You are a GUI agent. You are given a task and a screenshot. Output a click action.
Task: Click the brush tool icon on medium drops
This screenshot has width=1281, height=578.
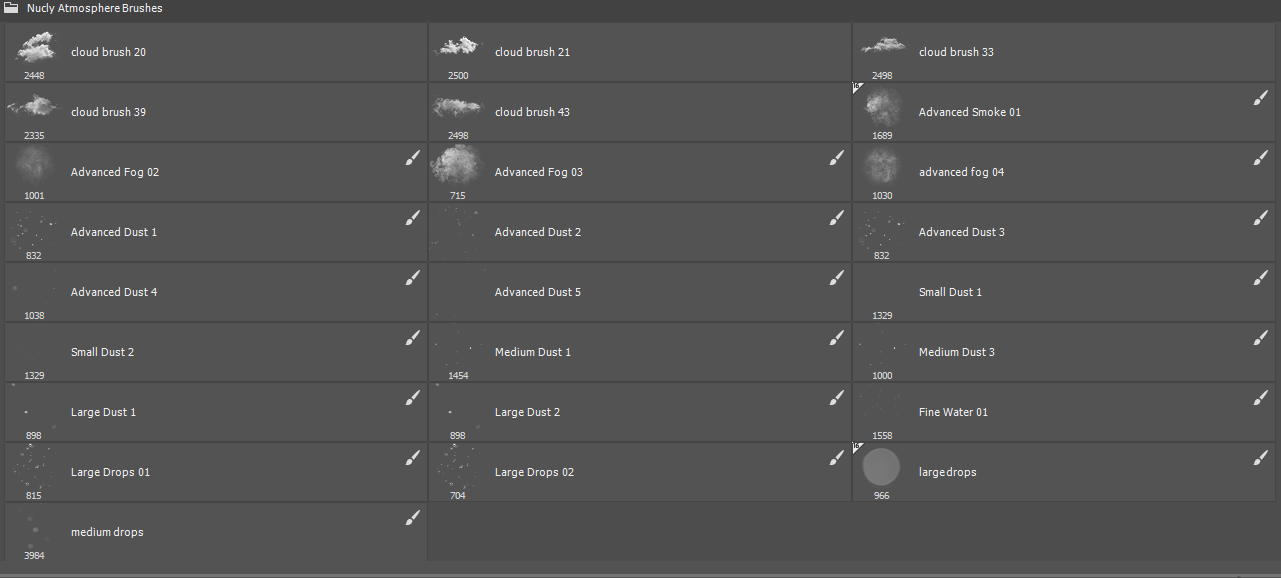click(x=412, y=518)
